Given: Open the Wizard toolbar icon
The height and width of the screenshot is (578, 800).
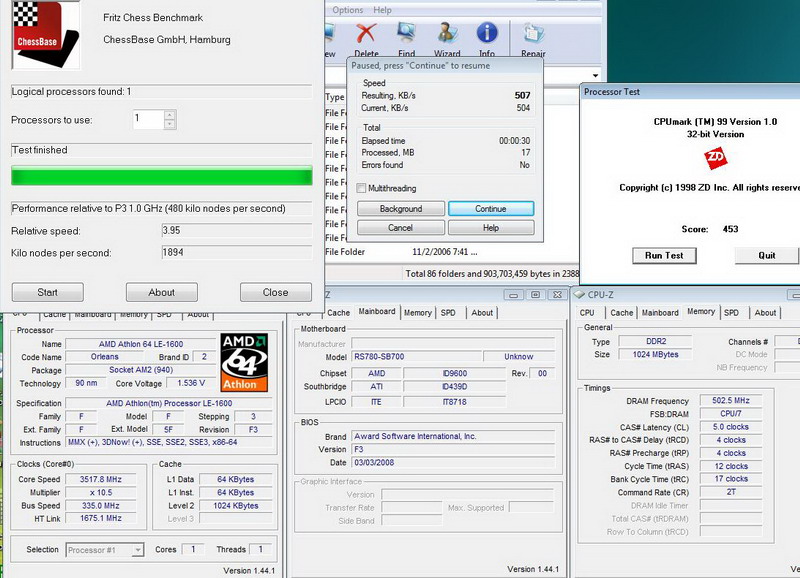Looking at the screenshot, I should click(x=447, y=34).
